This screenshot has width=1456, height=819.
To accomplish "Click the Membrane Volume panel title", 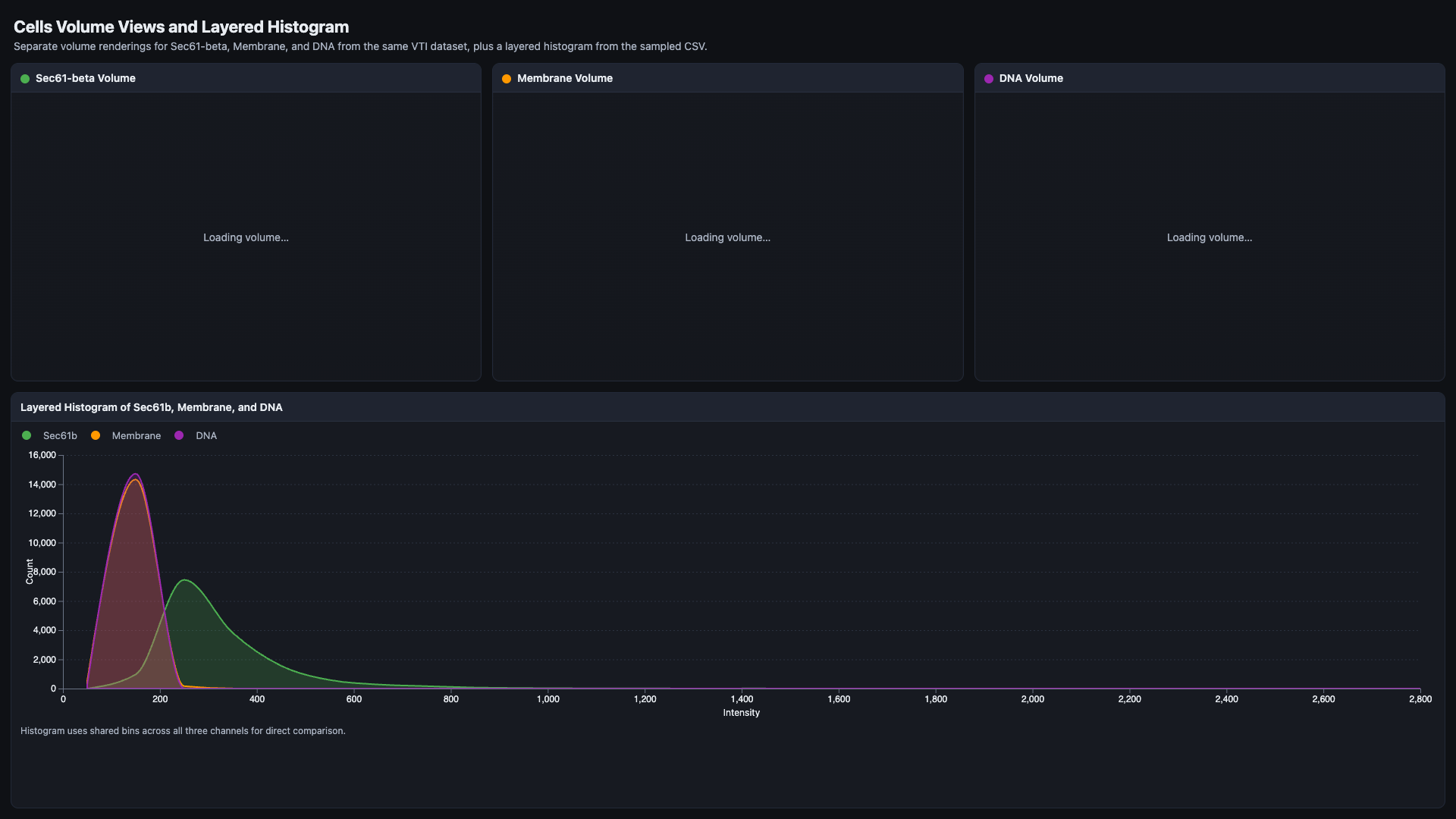I will click(565, 78).
